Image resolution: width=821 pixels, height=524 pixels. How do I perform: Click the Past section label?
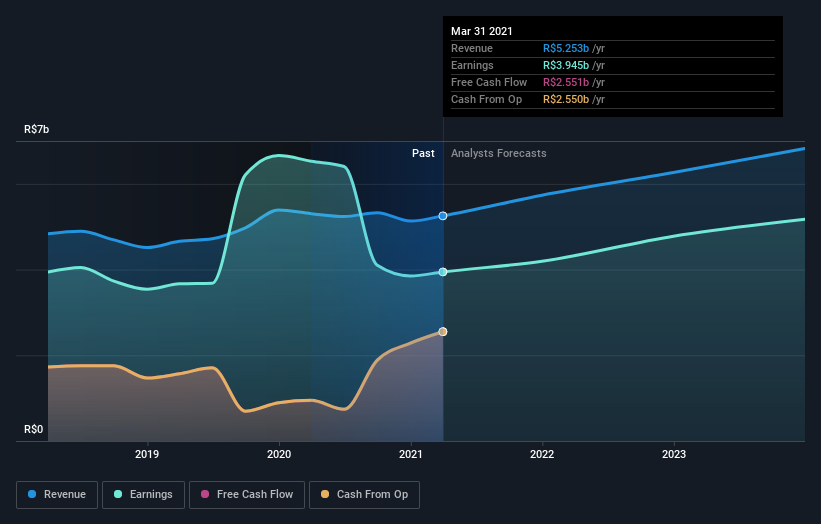pos(423,153)
